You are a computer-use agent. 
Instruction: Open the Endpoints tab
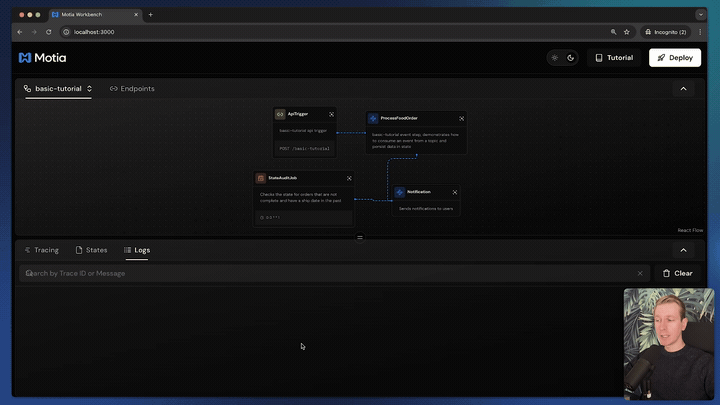coord(132,89)
